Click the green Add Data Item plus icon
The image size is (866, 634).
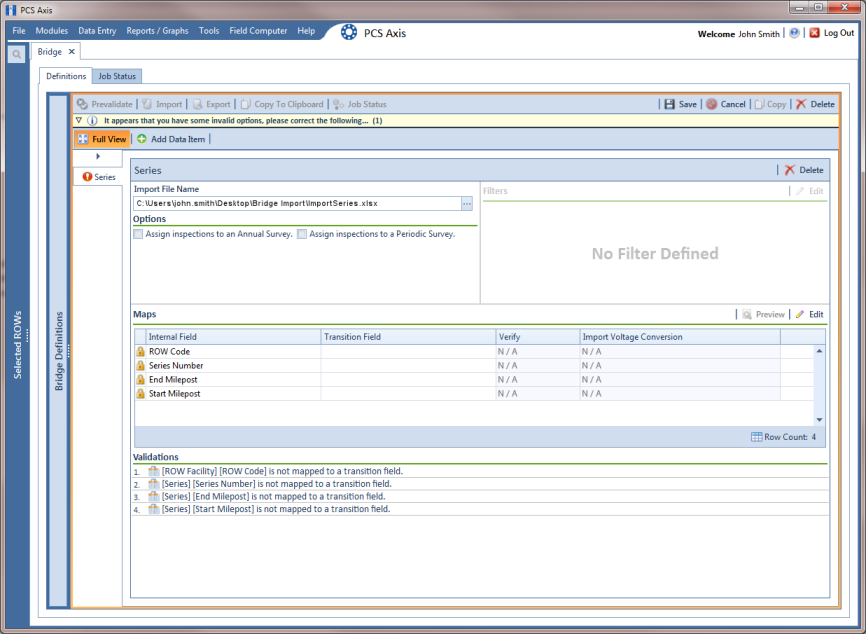pos(142,139)
